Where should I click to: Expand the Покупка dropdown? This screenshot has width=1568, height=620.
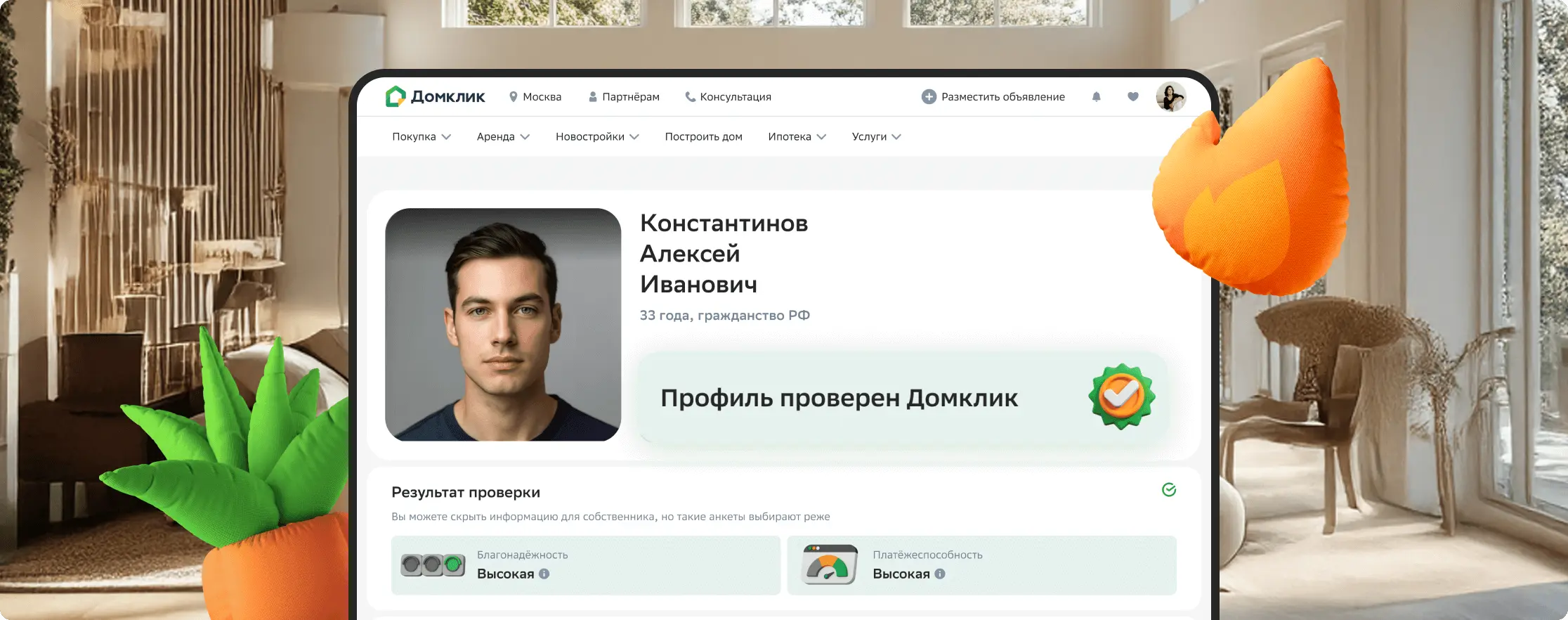click(422, 136)
